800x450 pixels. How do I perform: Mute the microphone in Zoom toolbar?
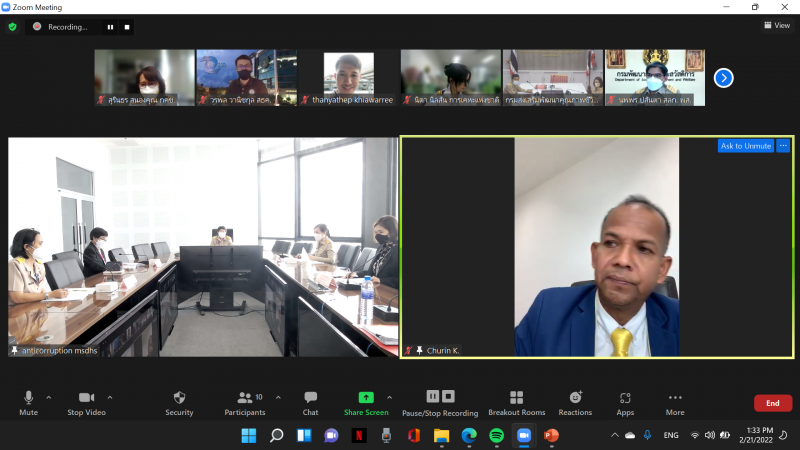(x=29, y=403)
